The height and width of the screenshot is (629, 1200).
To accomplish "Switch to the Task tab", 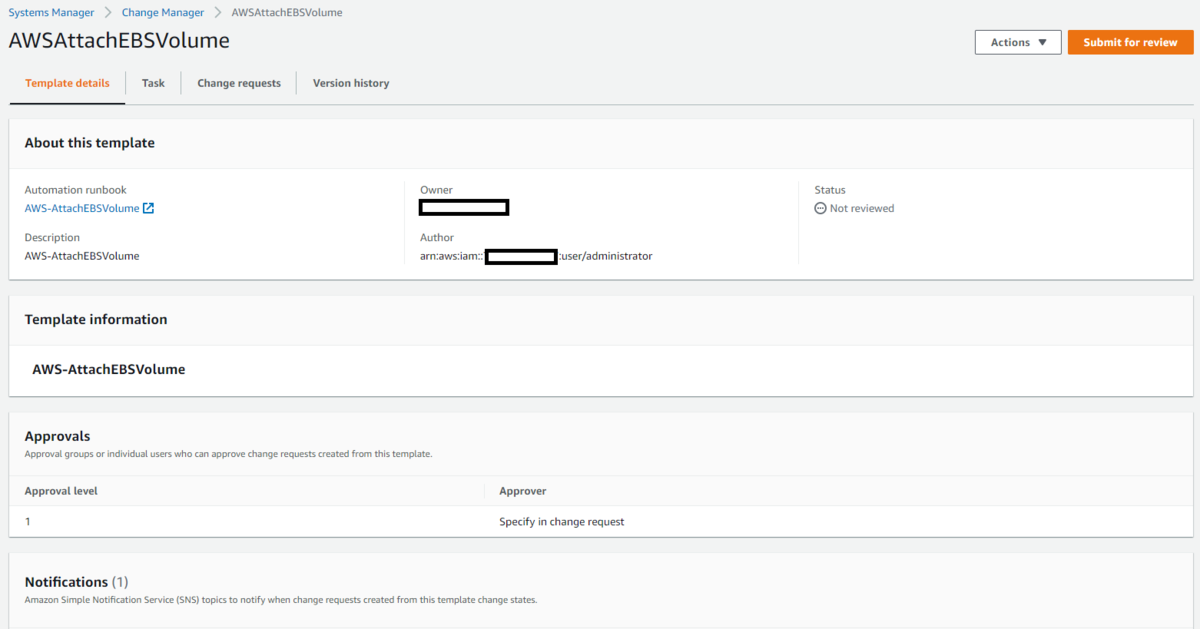I will point(153,83).
